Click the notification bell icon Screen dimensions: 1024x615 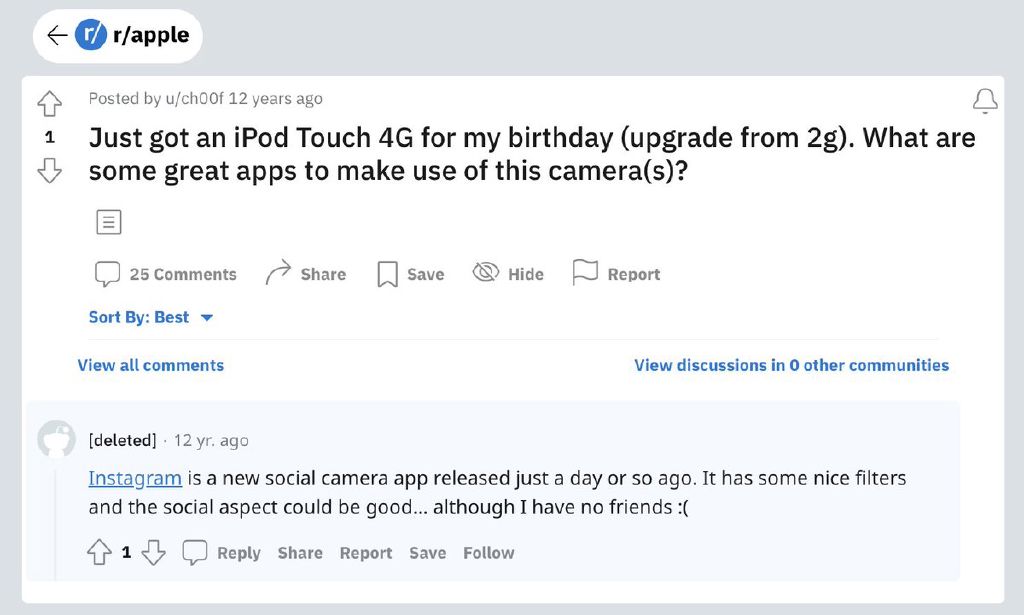[985, 100]
